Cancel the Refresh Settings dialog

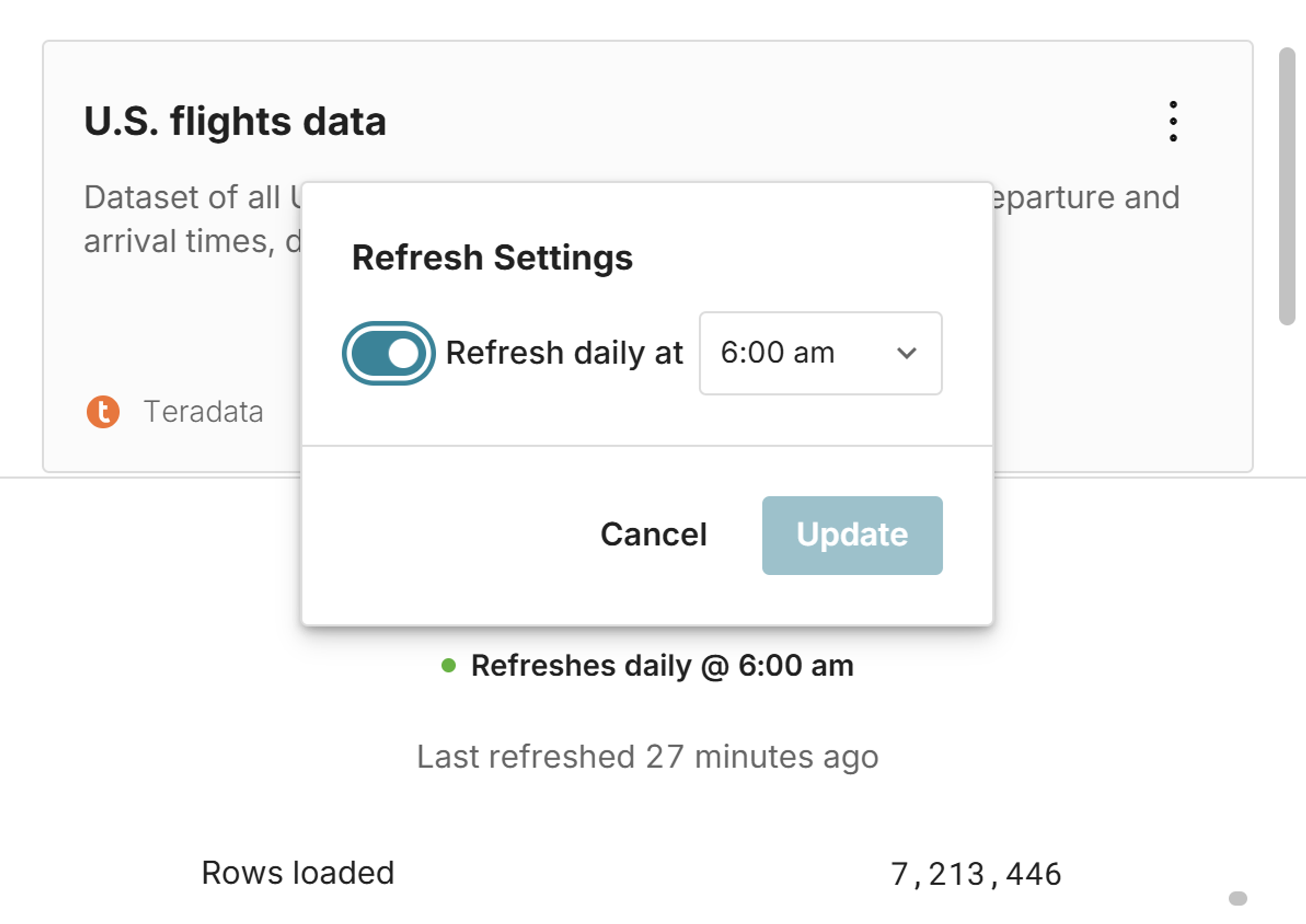[653, 535]
